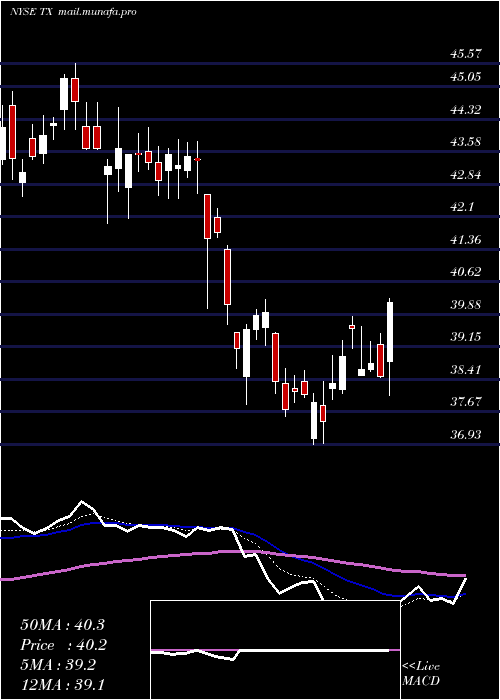
Task: Click the 42.84 price level label
Action: (x=466, y=175)
